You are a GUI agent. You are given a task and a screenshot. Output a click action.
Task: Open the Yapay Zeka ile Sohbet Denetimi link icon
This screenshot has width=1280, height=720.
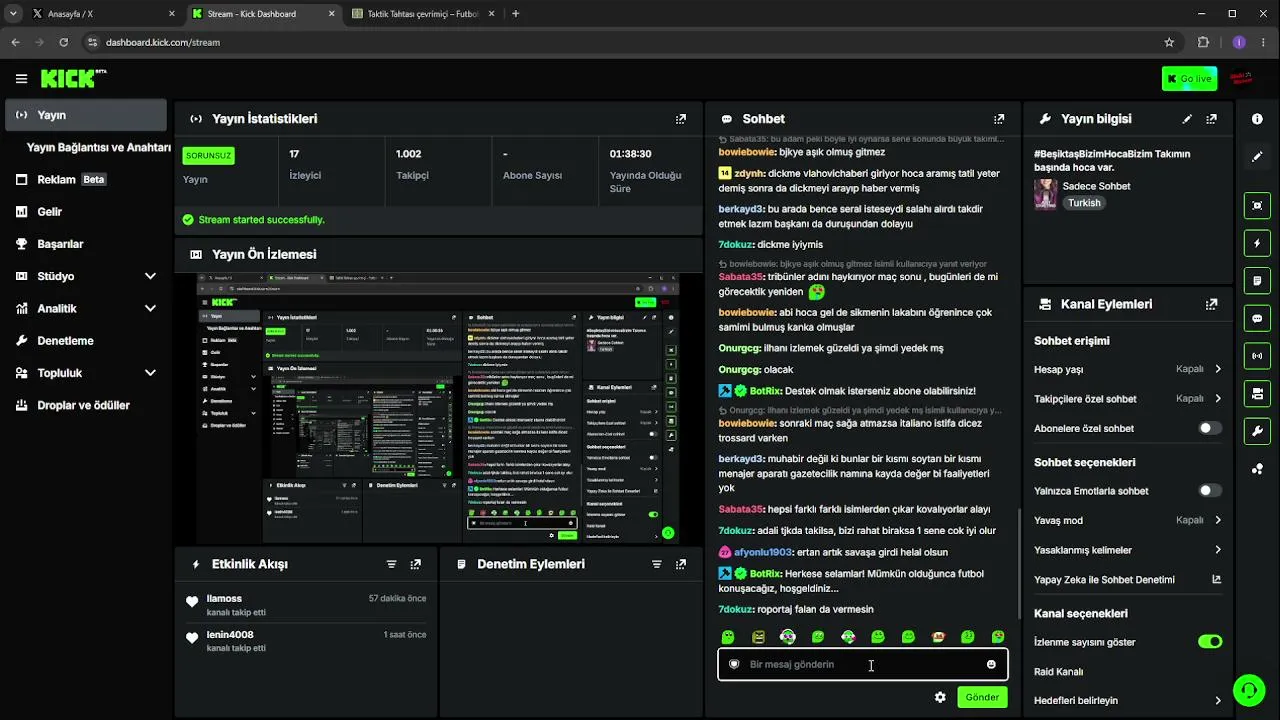click(1217, 579)
